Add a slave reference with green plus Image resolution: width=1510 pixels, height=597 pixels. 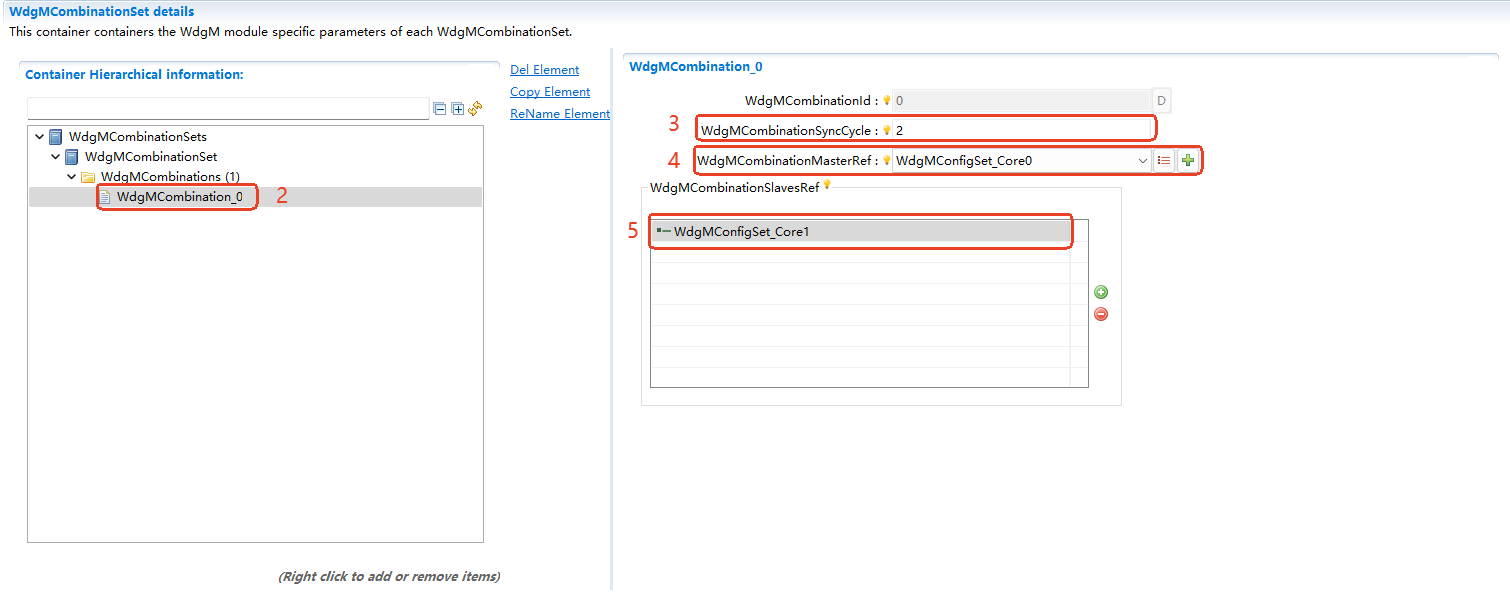pos(1101,292)
